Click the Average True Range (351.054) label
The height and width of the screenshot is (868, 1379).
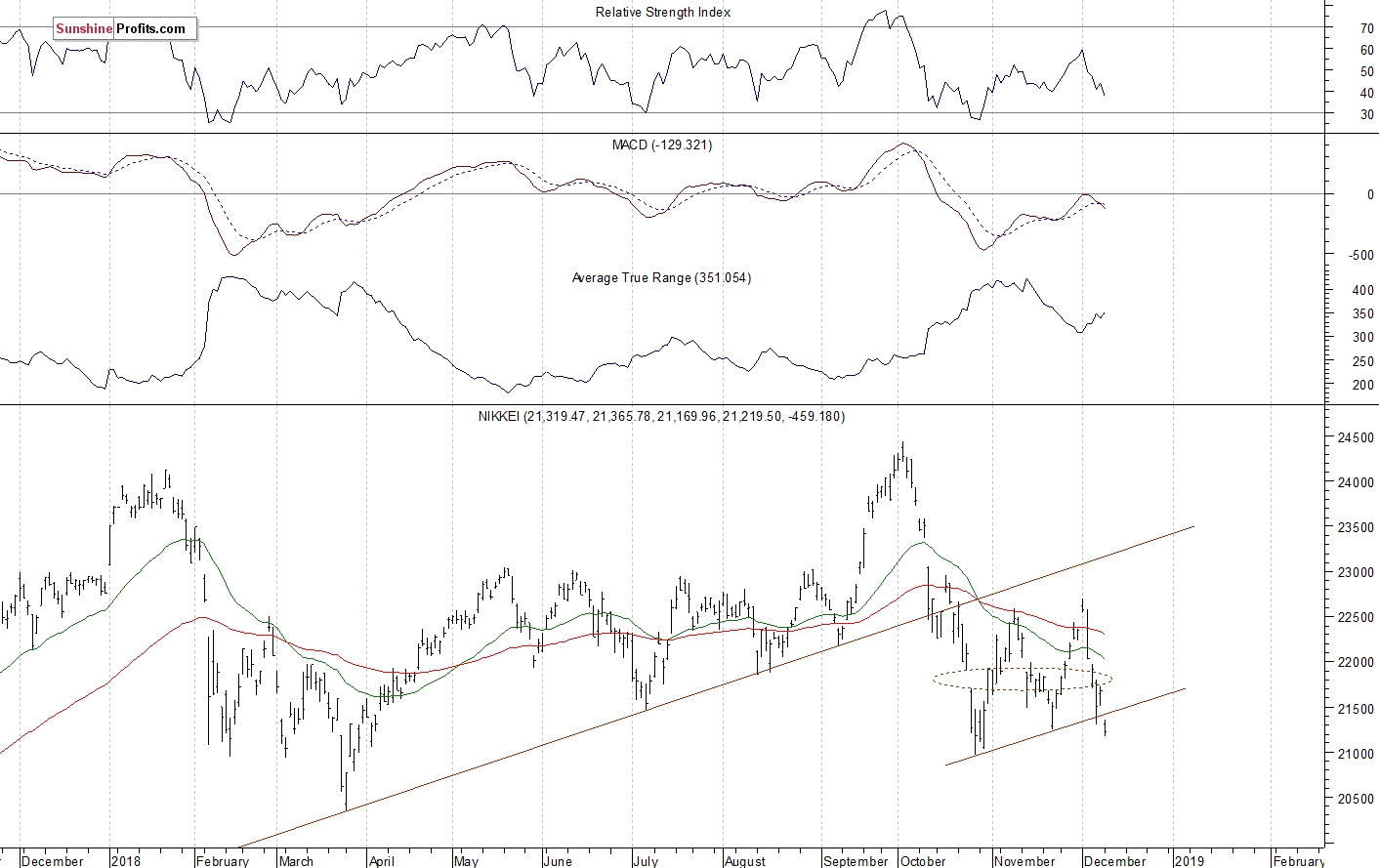click(x=661, y=278)
